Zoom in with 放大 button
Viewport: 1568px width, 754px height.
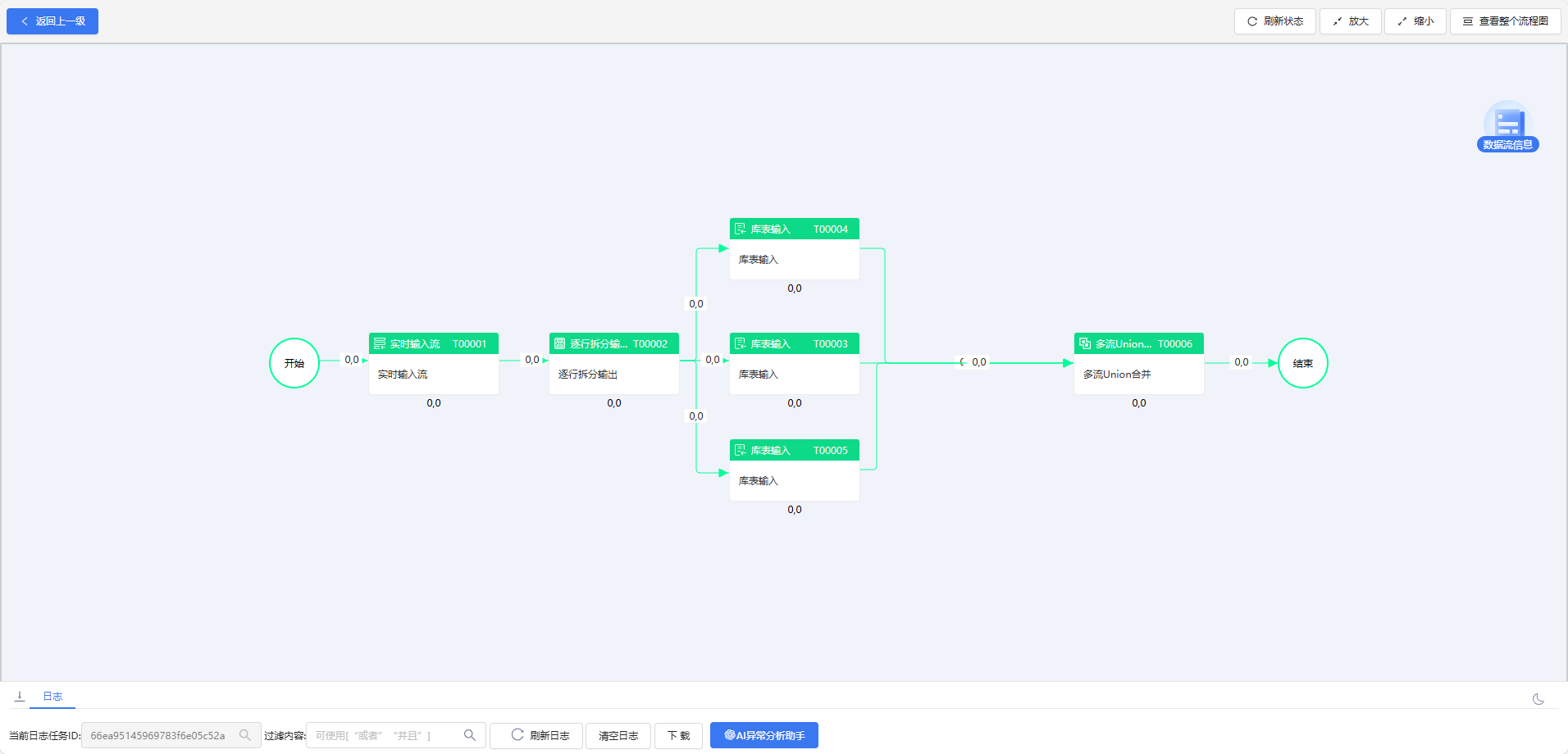(1350, 21)
